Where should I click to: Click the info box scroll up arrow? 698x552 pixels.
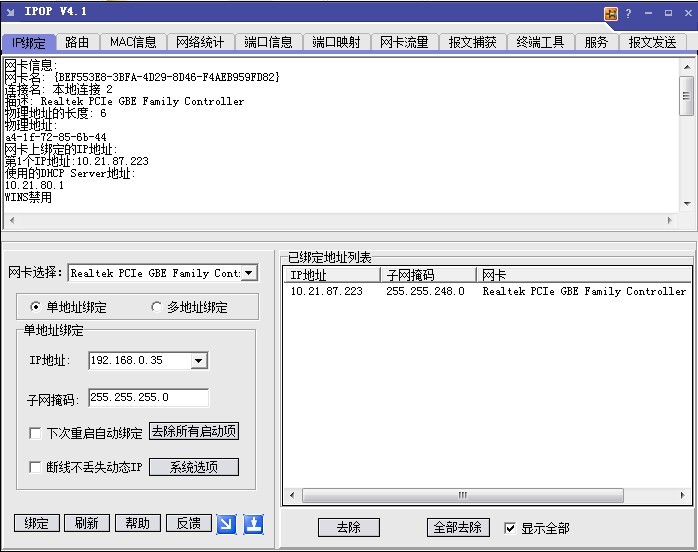click(687, 67)
